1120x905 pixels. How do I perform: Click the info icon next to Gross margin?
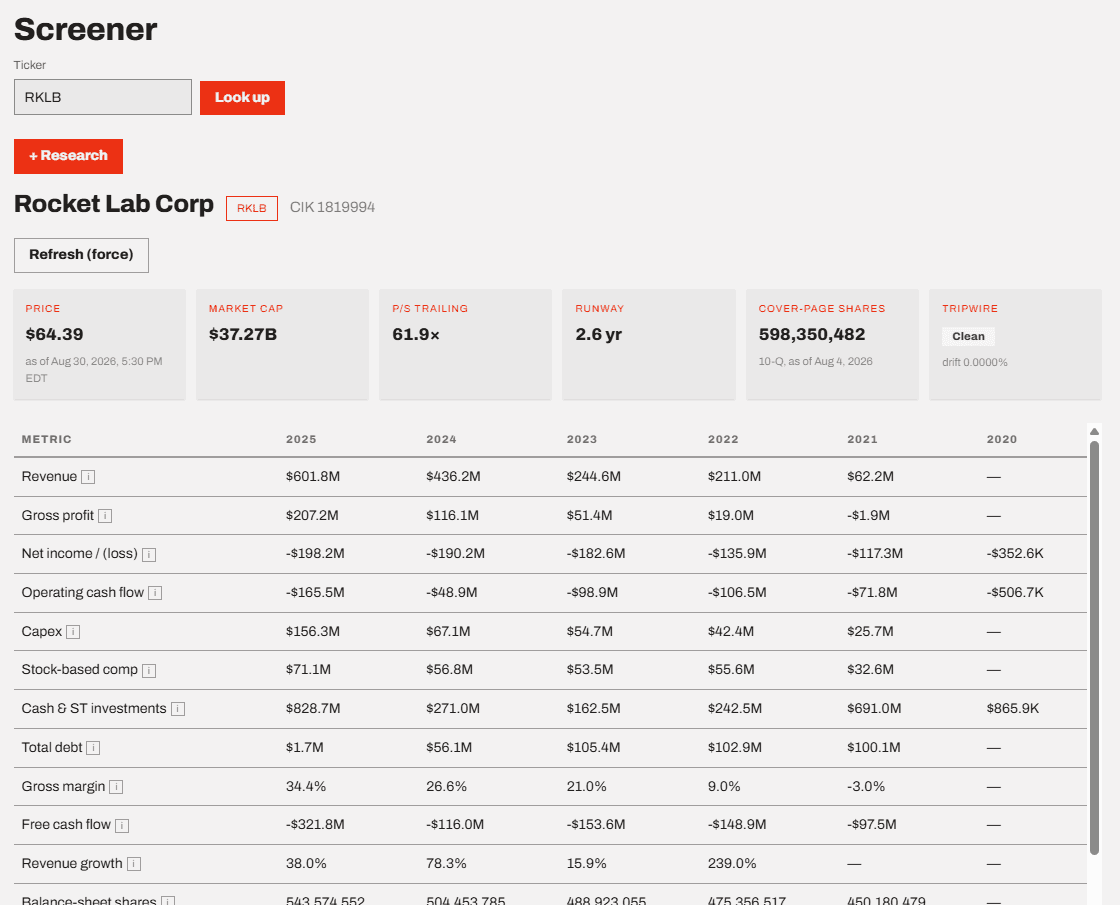(116, 787)
